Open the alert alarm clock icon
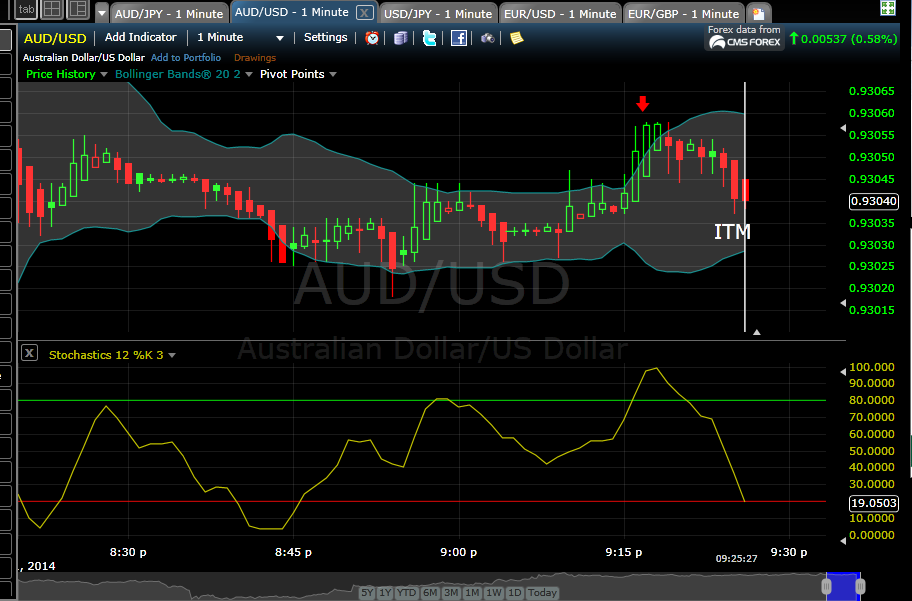 (372, 38)
